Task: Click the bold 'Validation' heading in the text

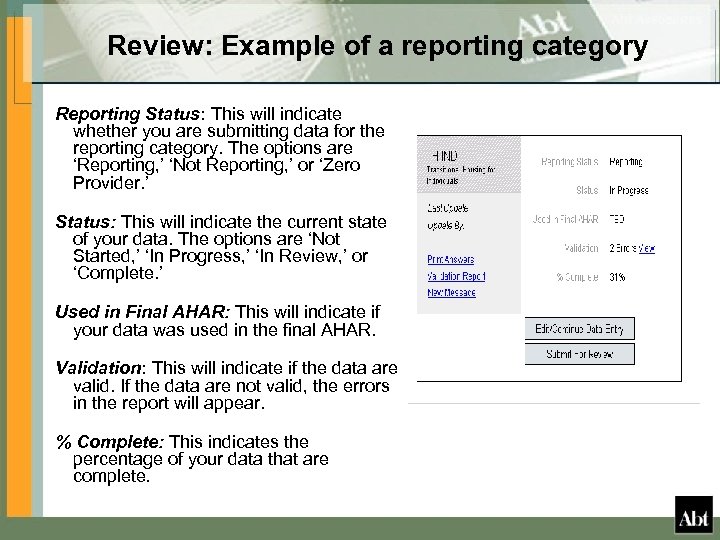Action: (99, 368)
